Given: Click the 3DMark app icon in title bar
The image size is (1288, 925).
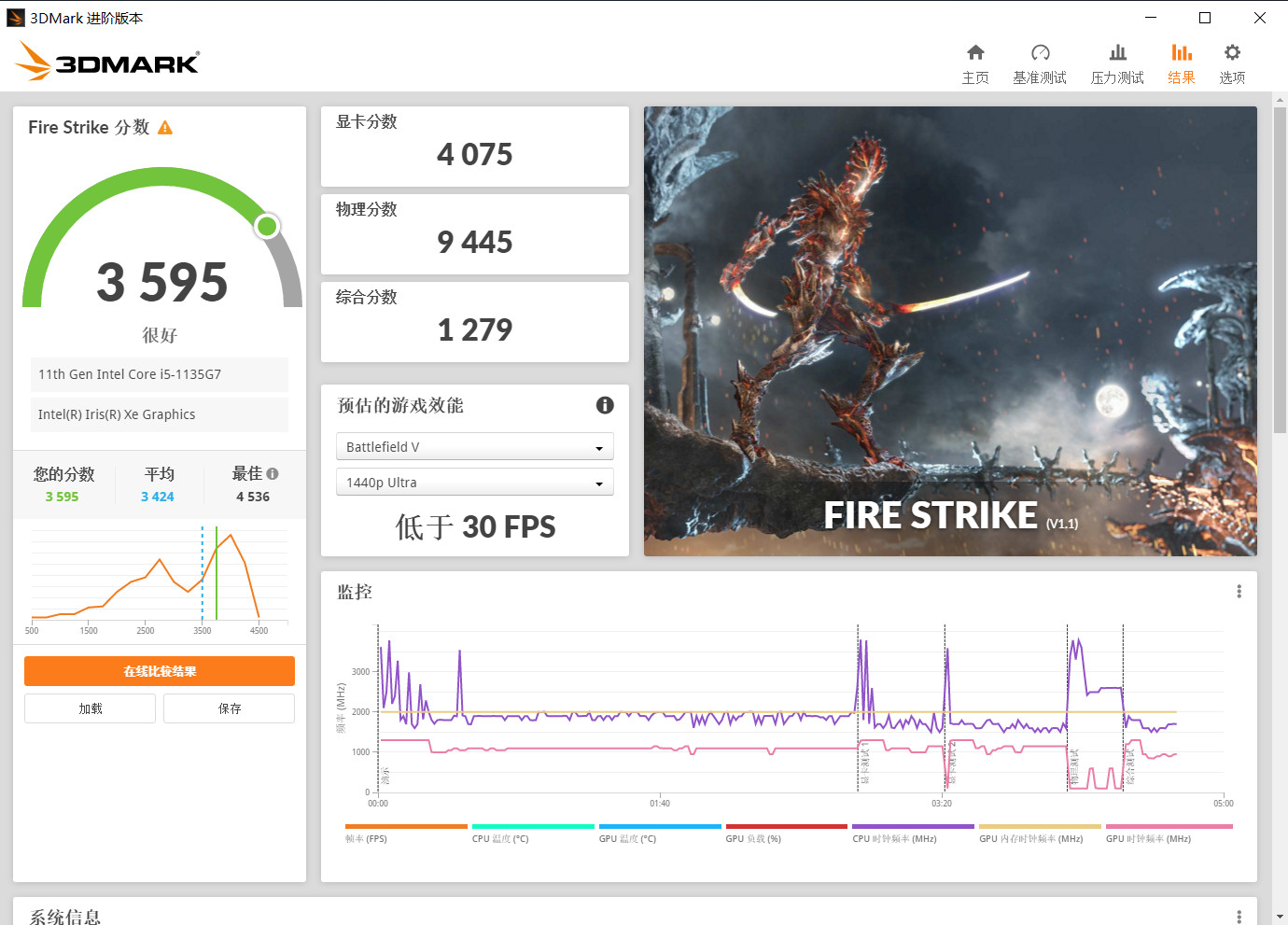Looking at the screenshot, I should click(x=16, y=18).
